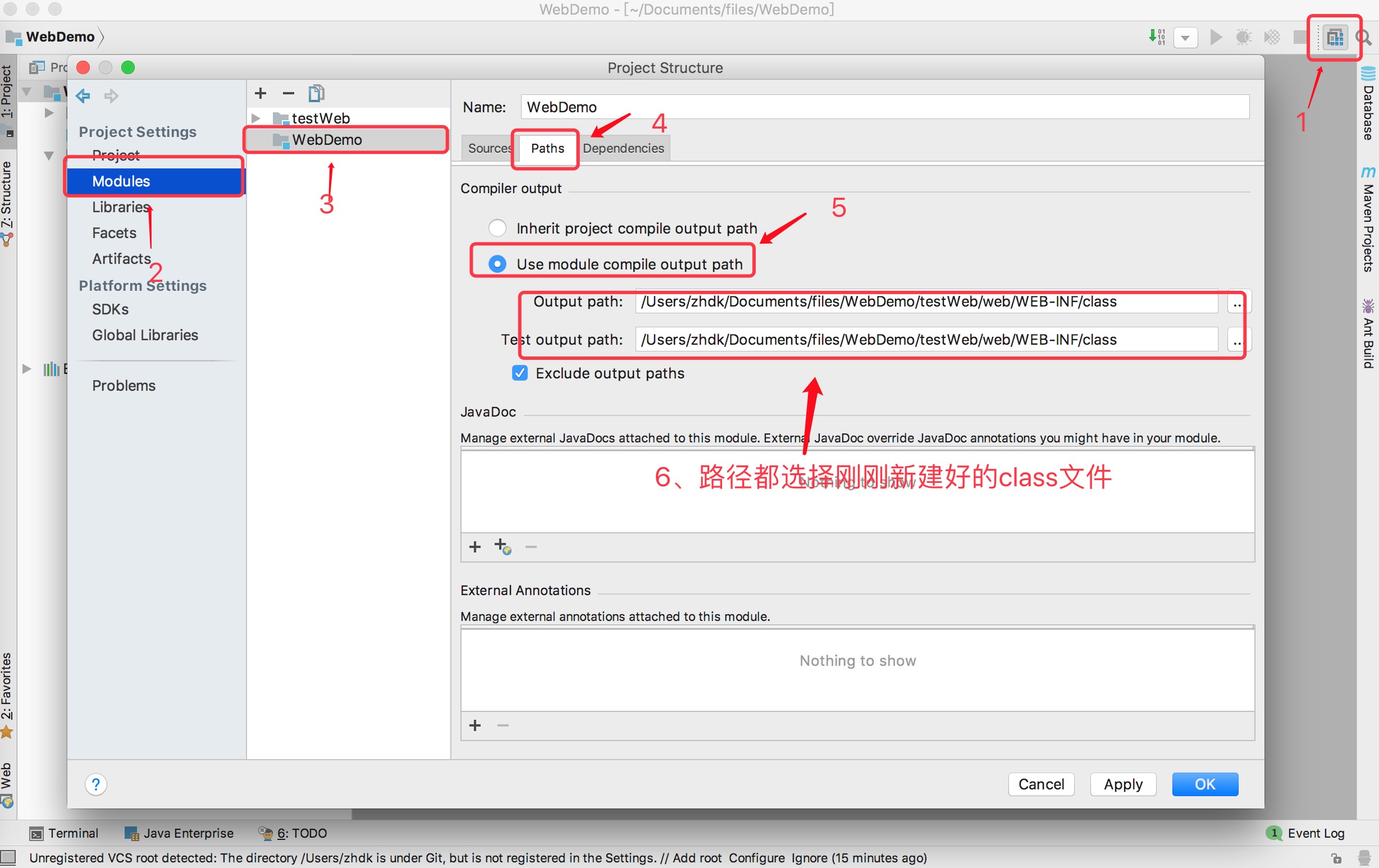Click the Stop run square icon
This screenshot has height=868, width=1379.
pyautogui.click(x=1300, y=38)
